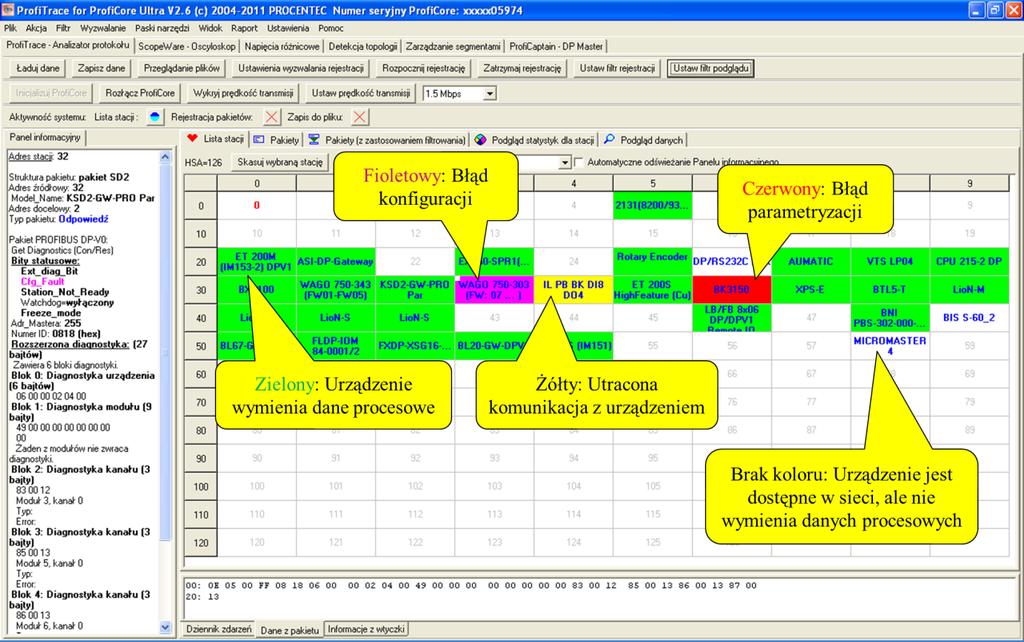The image size is (1024, 642).
Task: Select the ET 200S HighFeature station cell
Action: click(x=652, y=289)
